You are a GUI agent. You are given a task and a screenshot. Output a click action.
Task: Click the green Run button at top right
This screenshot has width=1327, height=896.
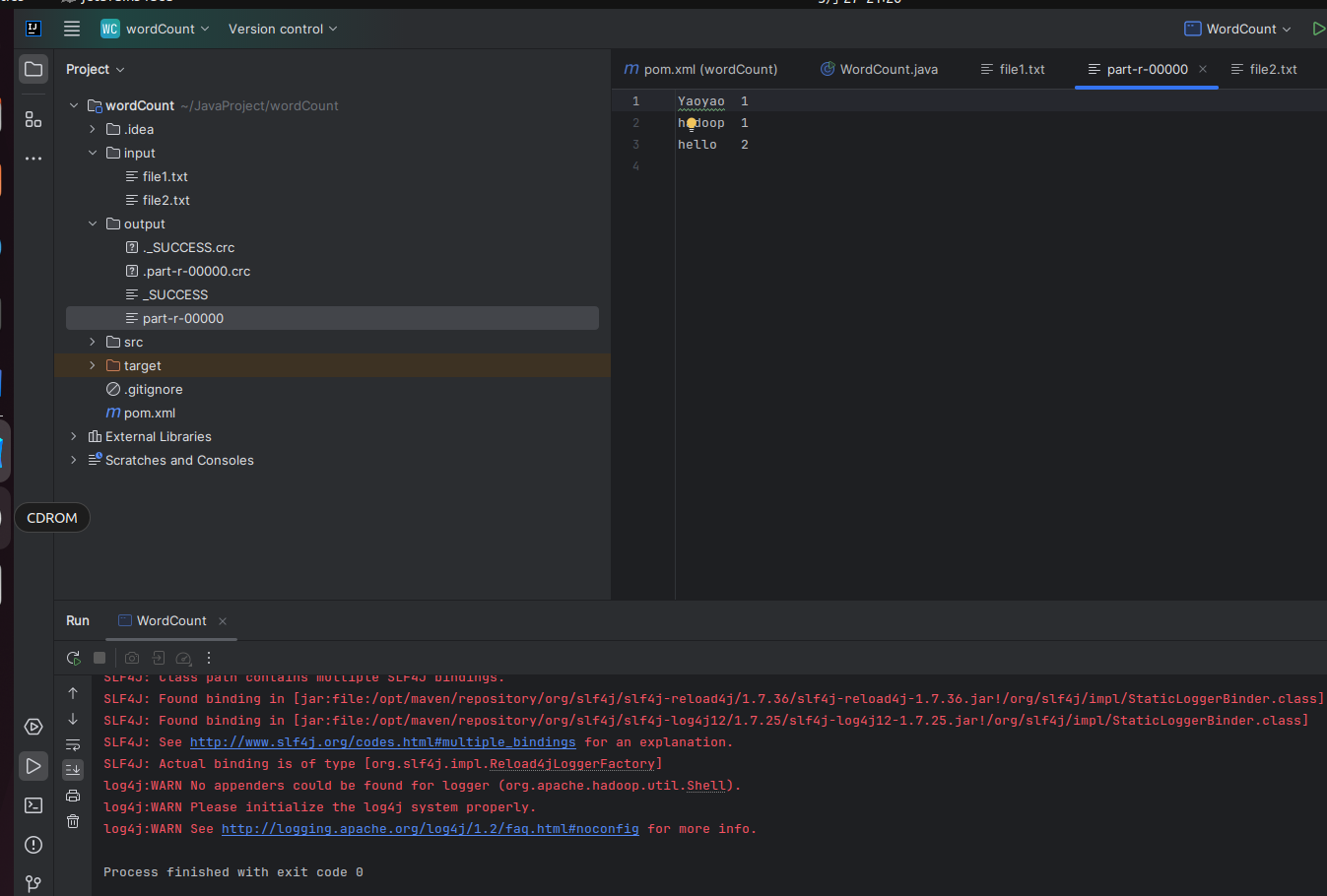coord(1318,29)
